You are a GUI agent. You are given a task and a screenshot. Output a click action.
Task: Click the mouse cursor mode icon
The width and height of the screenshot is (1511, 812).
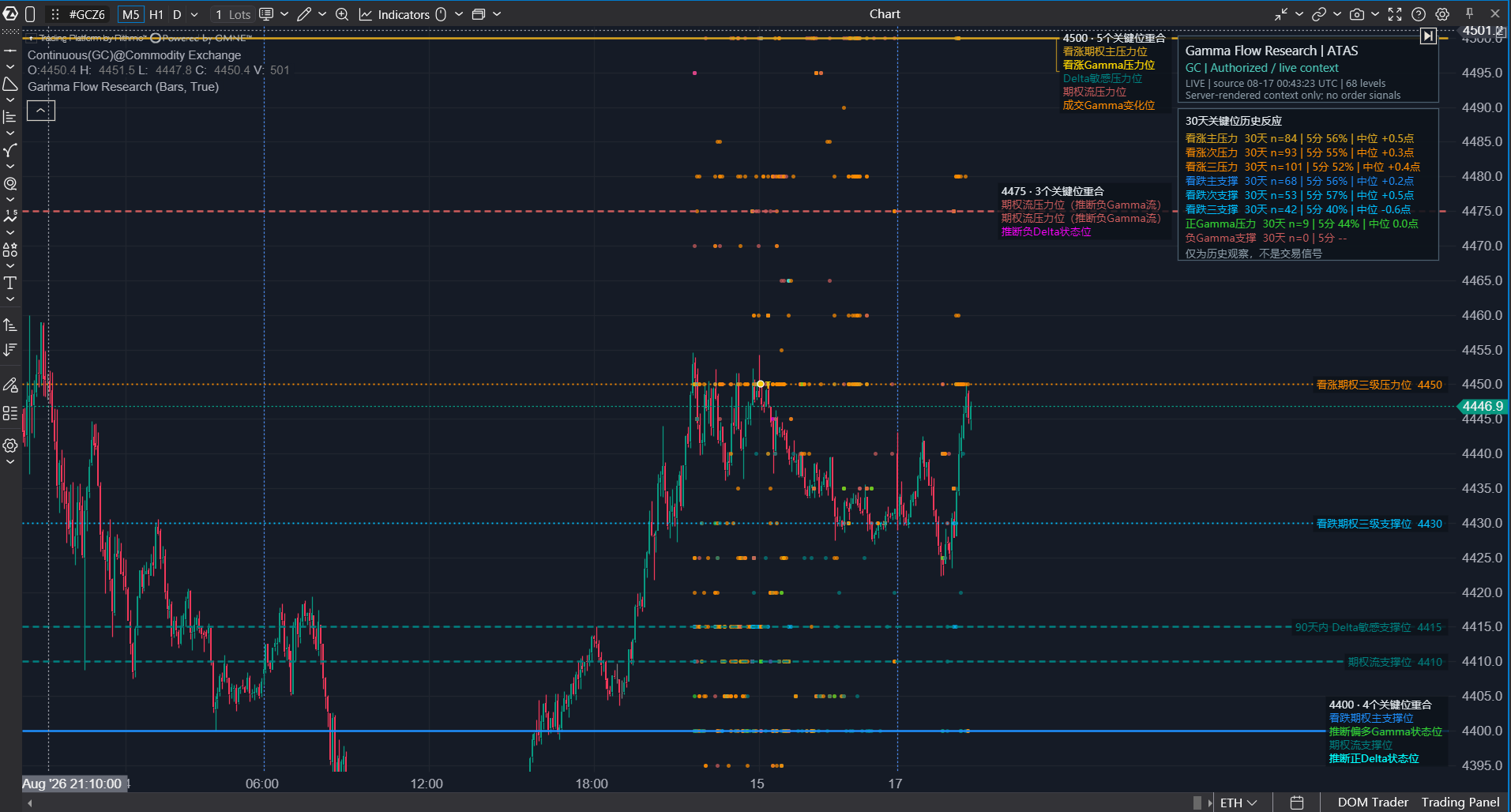pyautogui.click(x=441, y=14)
